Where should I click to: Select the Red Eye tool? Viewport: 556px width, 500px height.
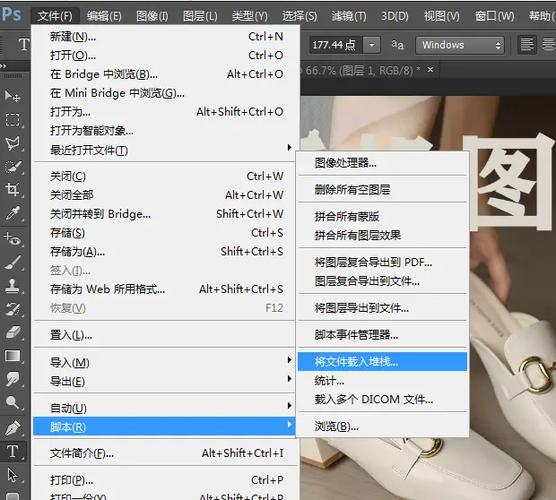[13, 239]
